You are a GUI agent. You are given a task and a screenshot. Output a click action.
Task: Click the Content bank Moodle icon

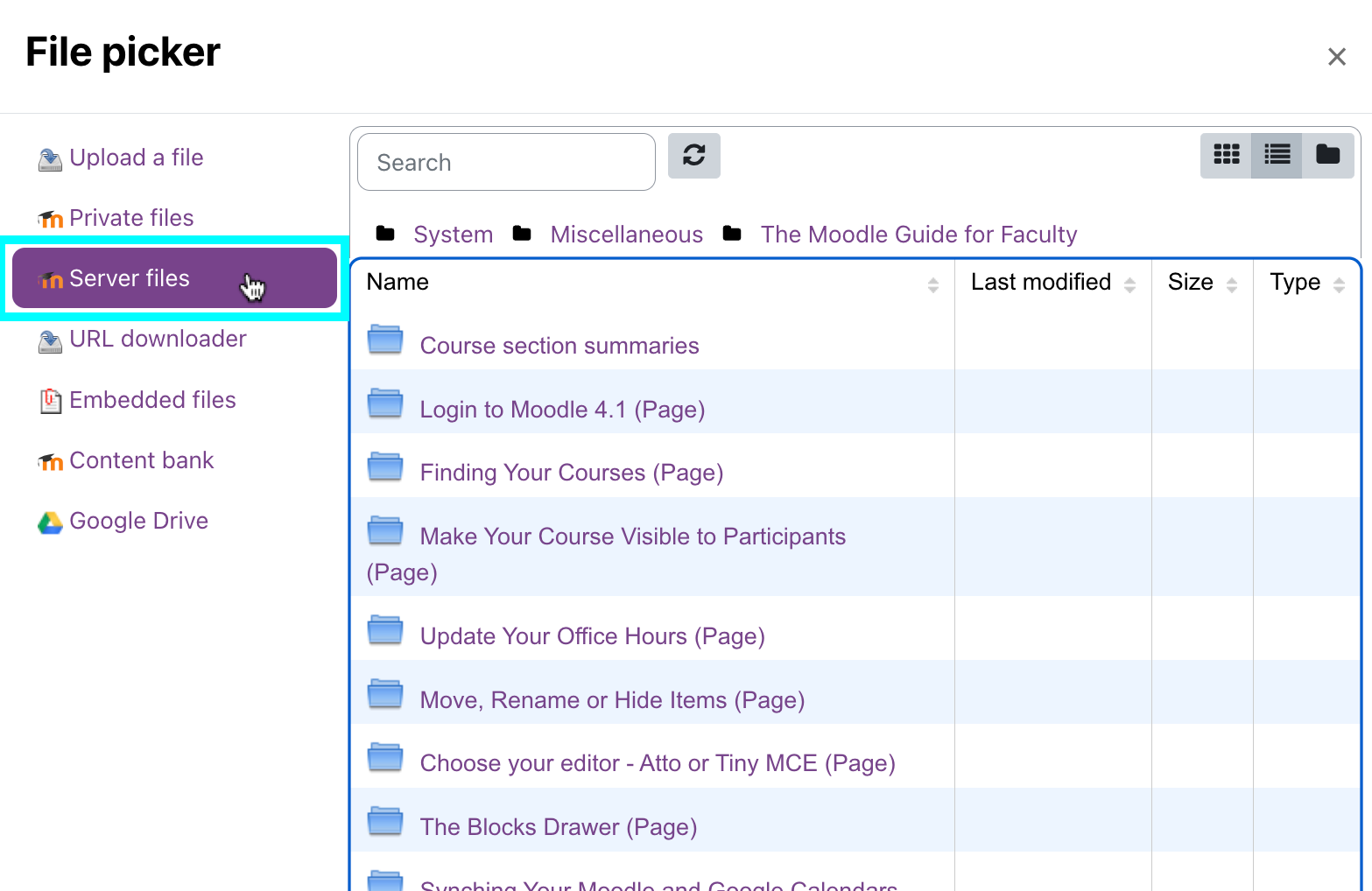point(50,461)
